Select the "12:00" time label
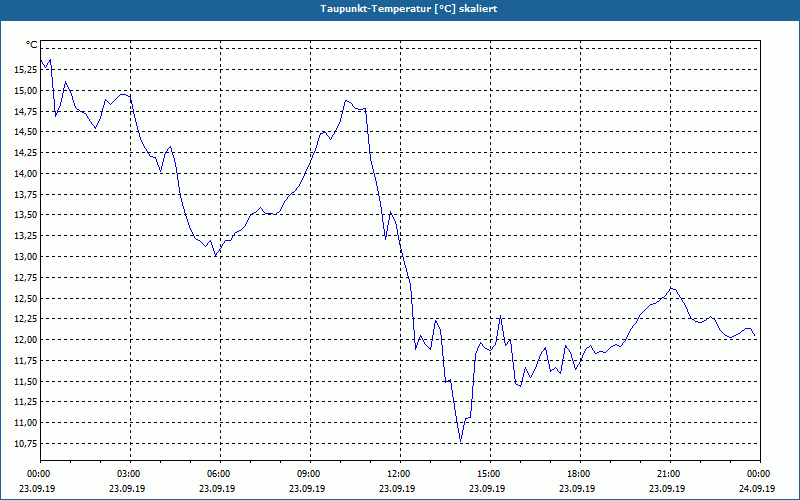The height and width of the screenshot is (500, 800). [398, 474]
